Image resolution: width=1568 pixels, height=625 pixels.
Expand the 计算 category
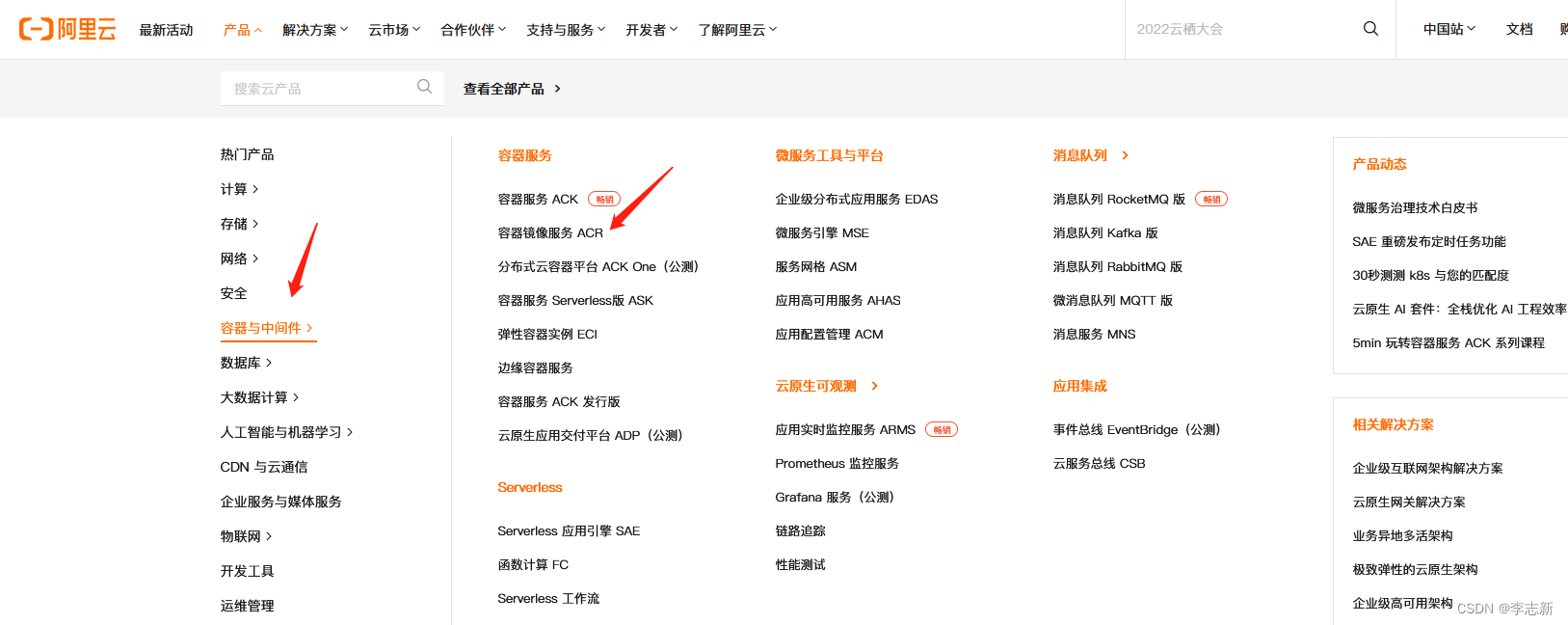239,189
